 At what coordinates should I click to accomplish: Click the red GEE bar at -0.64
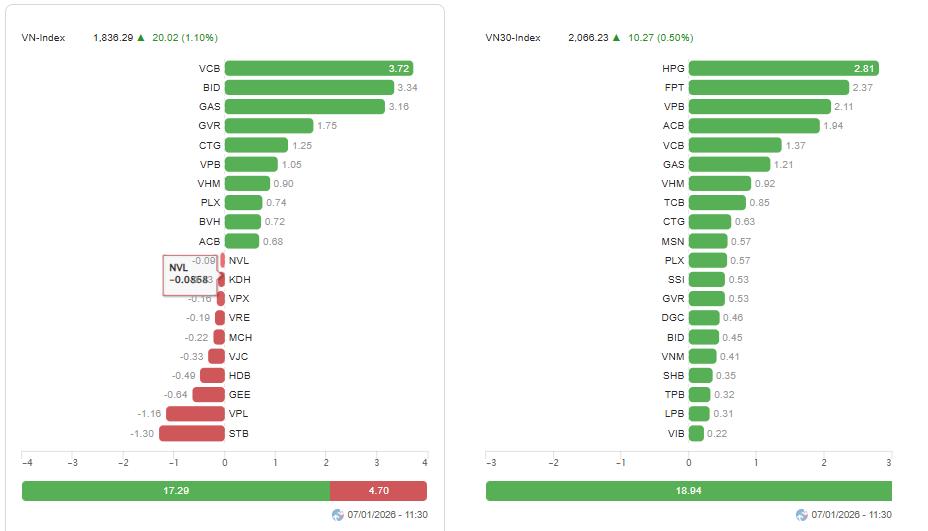click(208, 395)
